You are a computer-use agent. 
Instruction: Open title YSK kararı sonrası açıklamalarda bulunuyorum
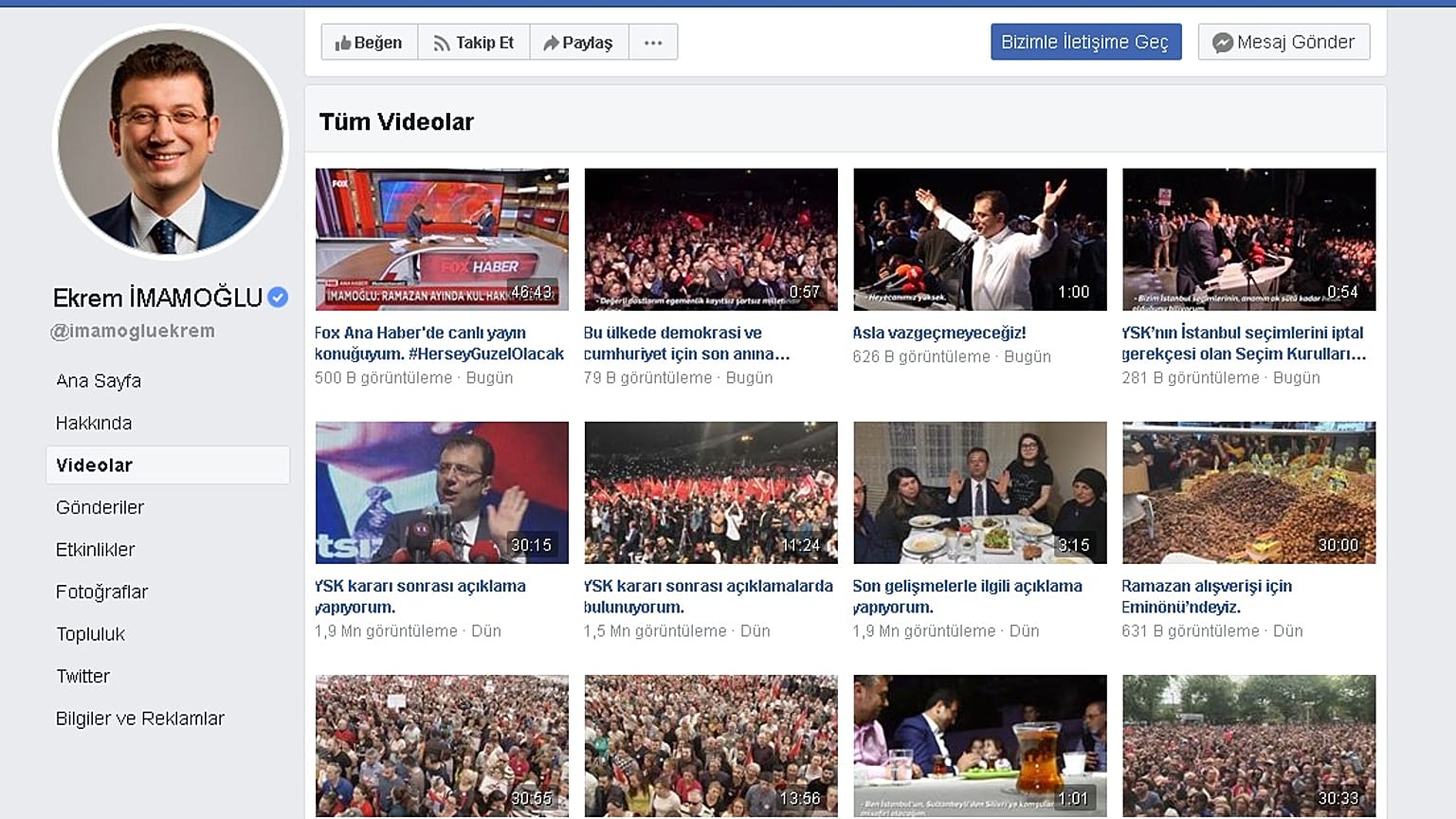(708, 596)
